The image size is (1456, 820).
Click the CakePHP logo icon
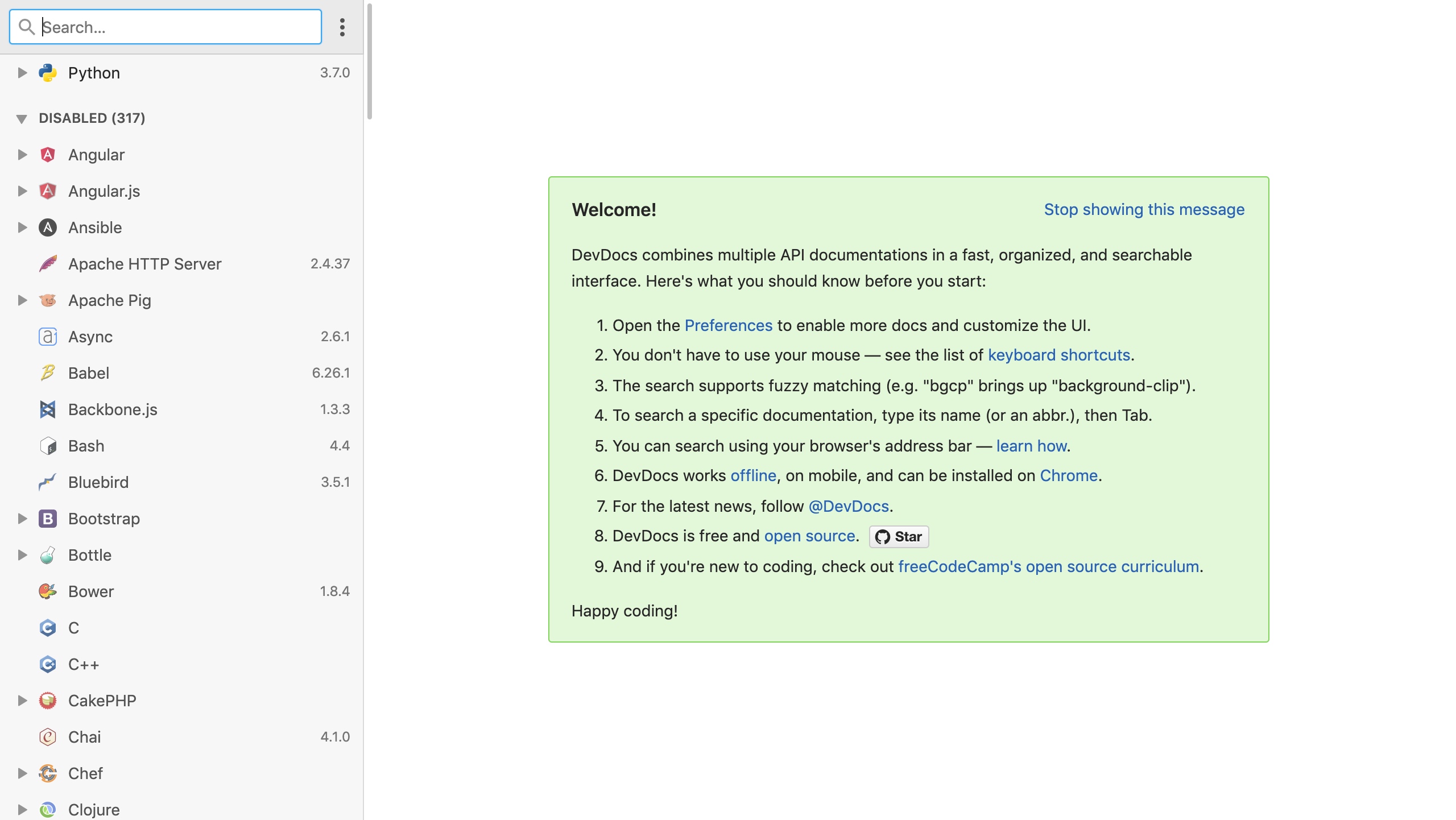(48, 701)
